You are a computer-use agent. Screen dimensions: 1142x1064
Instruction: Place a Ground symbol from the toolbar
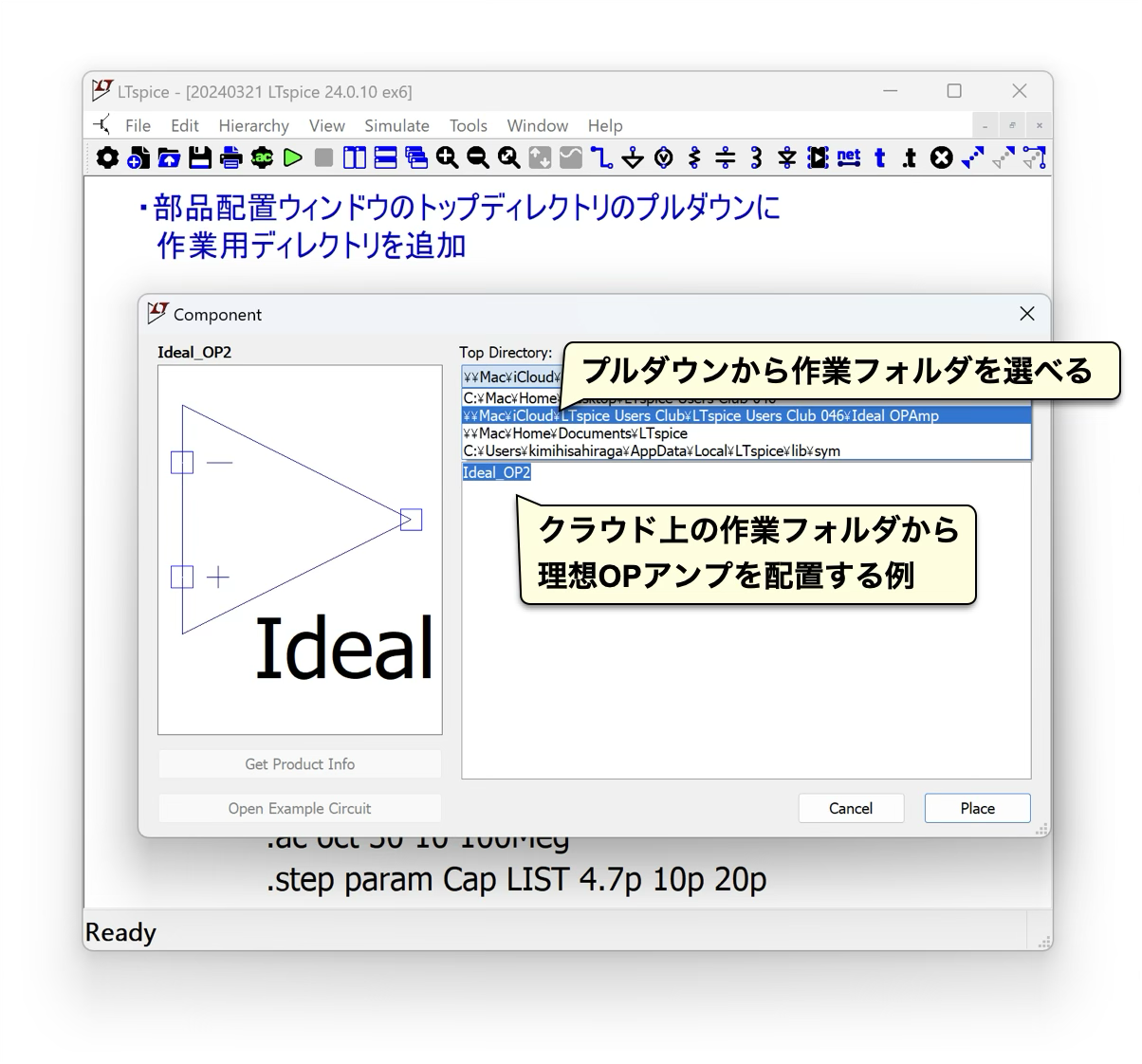pyautogui.click(x=633, y=158)
